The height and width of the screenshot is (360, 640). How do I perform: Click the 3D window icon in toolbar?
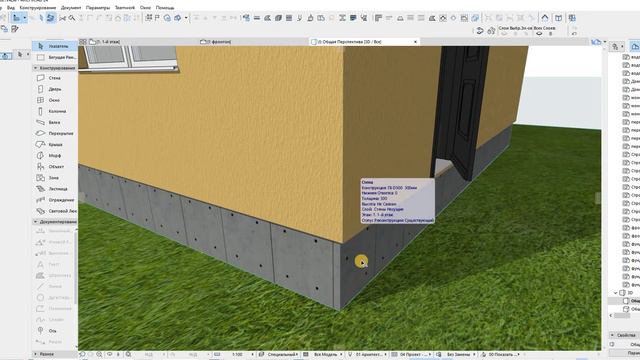click(178, 18)
